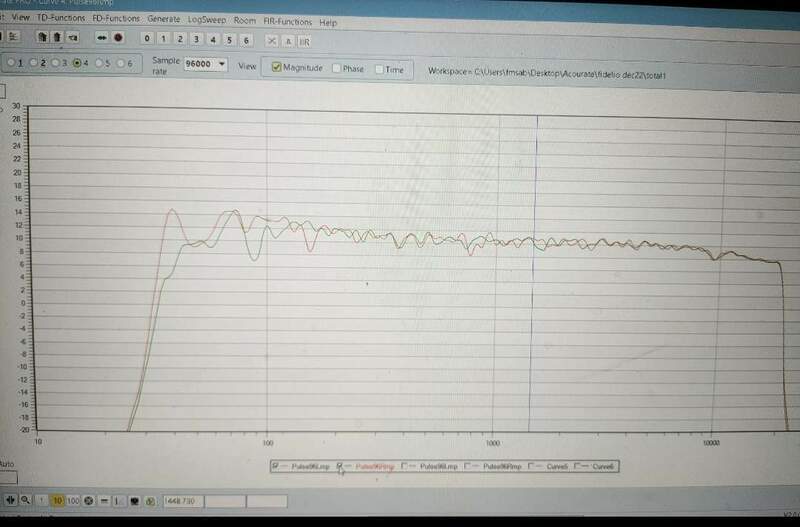The height and width of the screenshot is (527, 800).
Task: Enable the Phase view checkbox
Action: 337,69
